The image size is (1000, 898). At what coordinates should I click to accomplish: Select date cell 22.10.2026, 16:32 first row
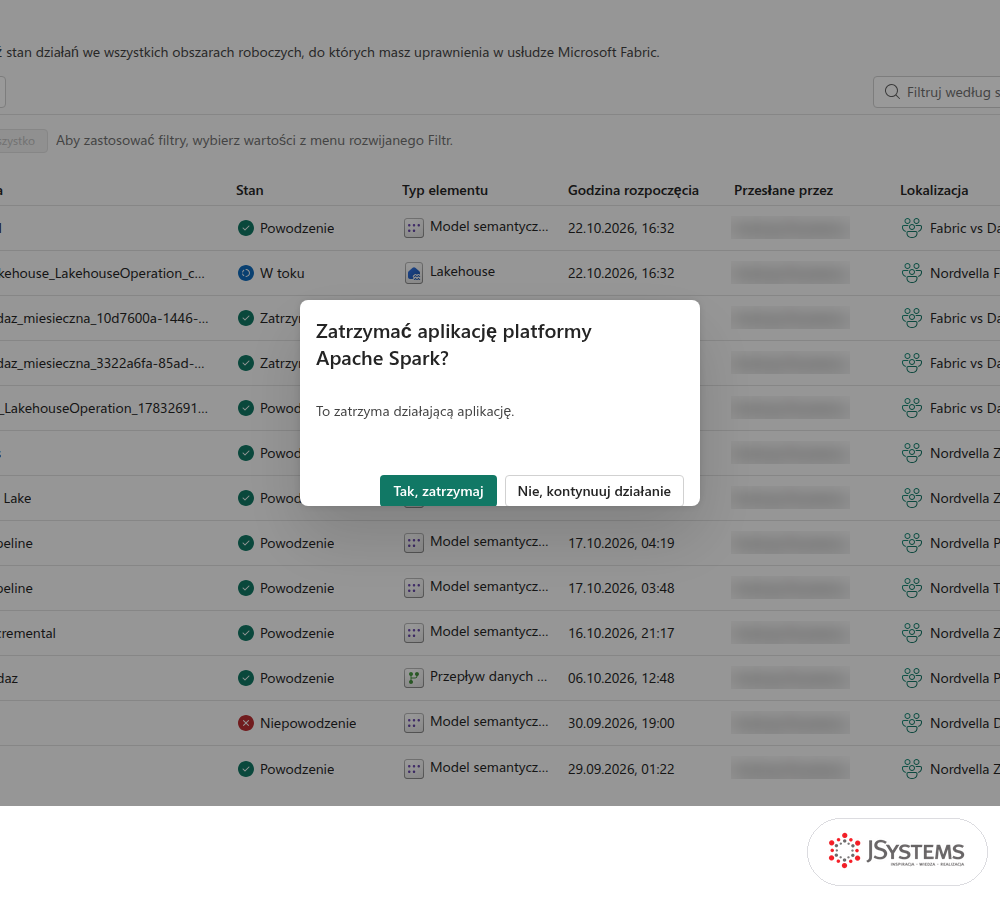(x=621, y=228)
